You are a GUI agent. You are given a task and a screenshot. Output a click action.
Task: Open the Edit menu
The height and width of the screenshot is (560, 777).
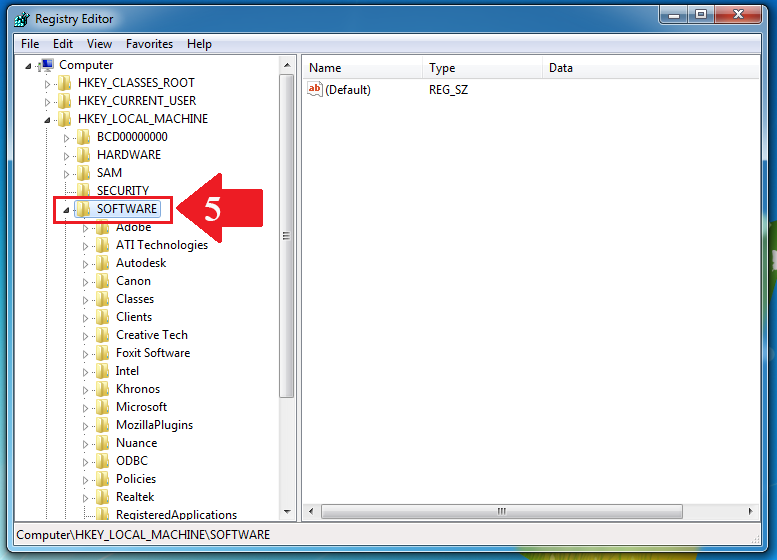point(63,44)
